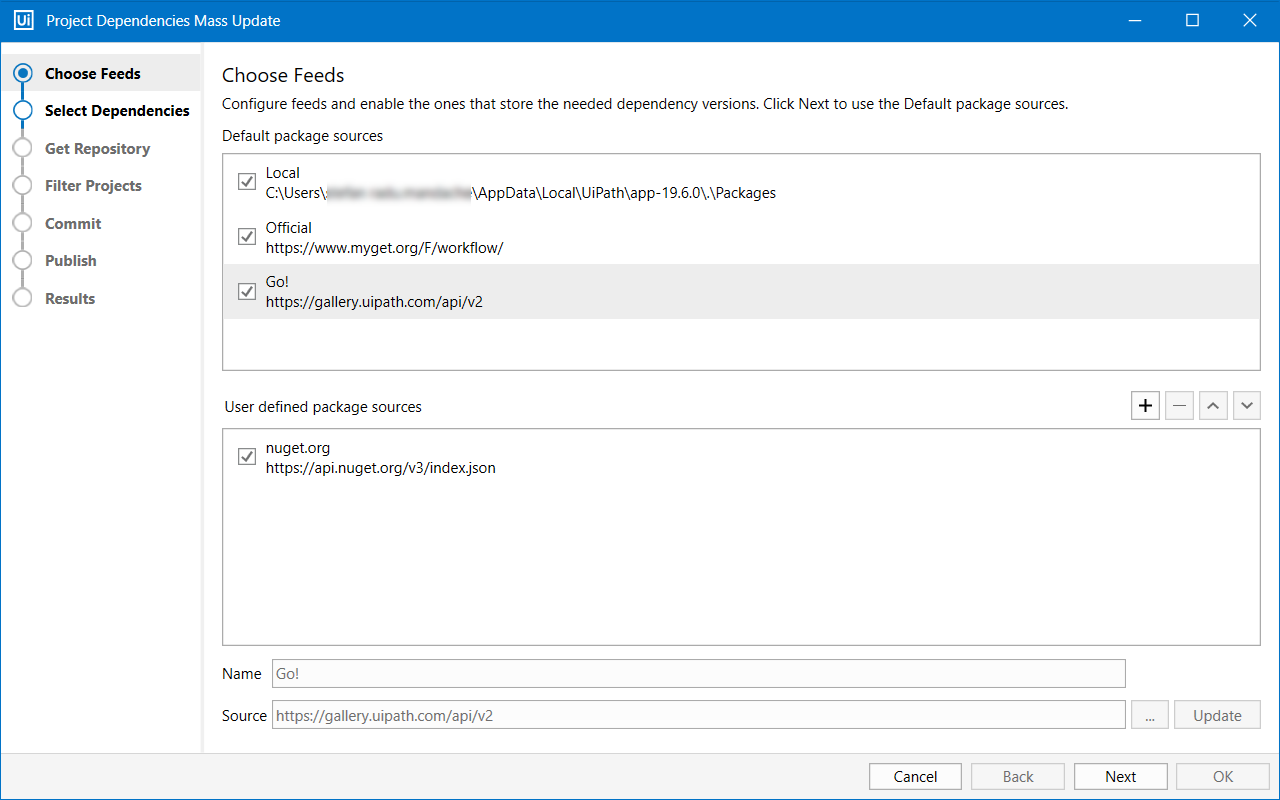Uncheck the nuget.org package source
The width and height of the screenshot is (1280, 800).
pos(247,456)
